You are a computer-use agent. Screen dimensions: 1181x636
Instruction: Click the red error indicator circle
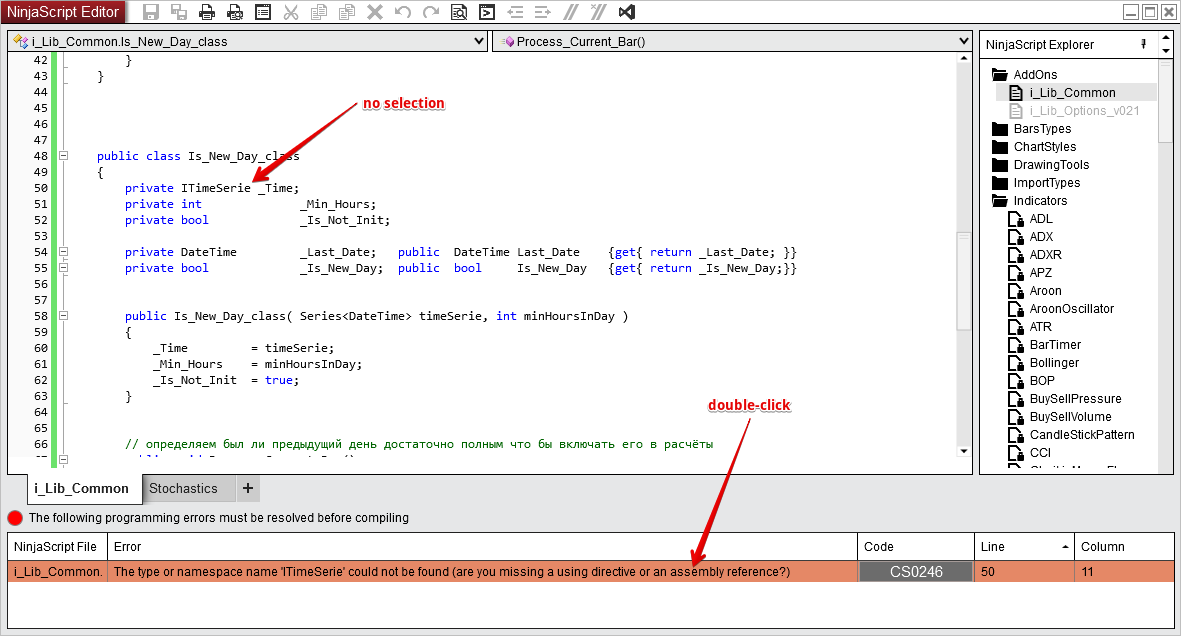pos(15,518)
